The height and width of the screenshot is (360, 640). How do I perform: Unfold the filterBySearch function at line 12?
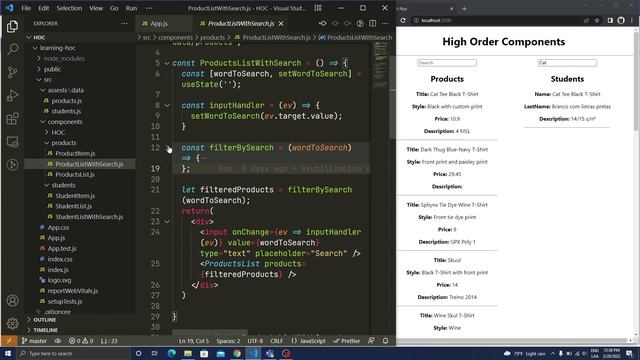(167, 148)
